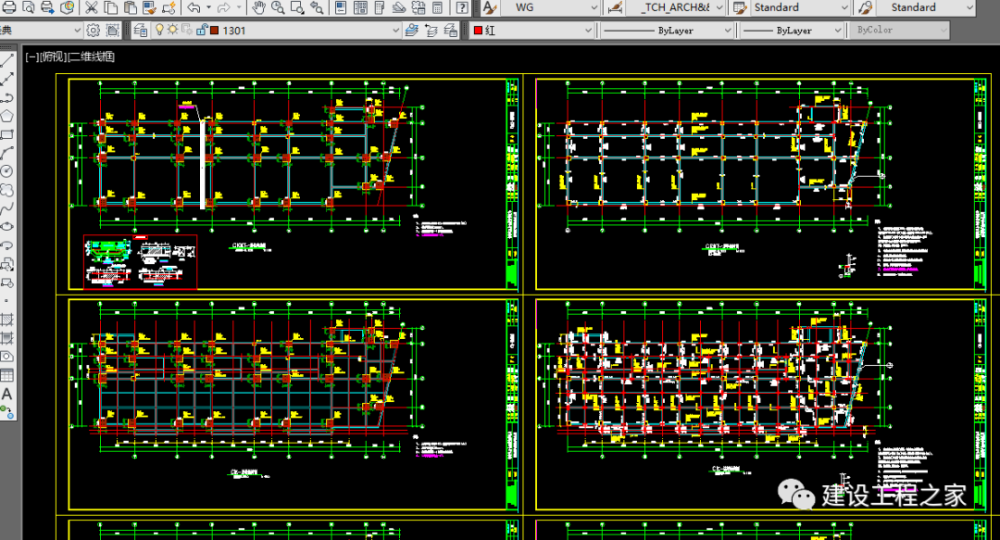Viewport: 1000px width, 540px height.
Task: Open the _TCH_ARCH dimension style dropdown
Action: coord(675,8)
